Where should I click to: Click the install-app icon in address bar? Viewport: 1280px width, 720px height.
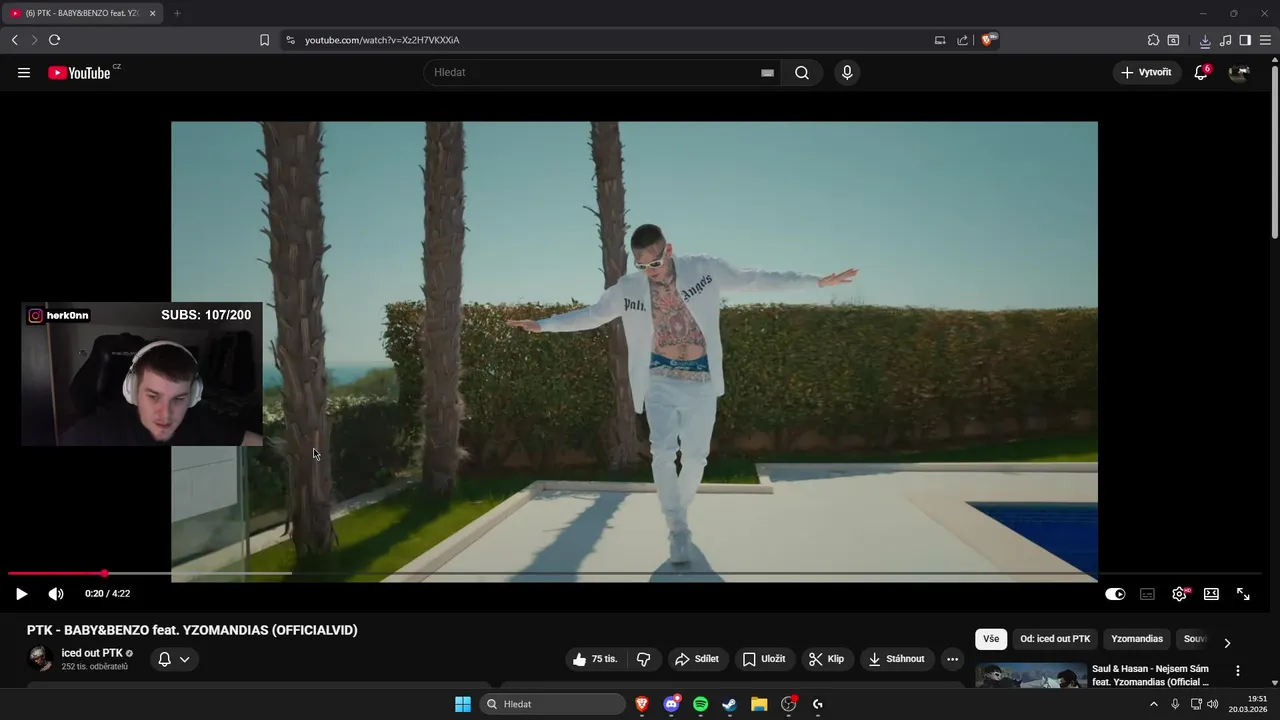coord(940,40)
